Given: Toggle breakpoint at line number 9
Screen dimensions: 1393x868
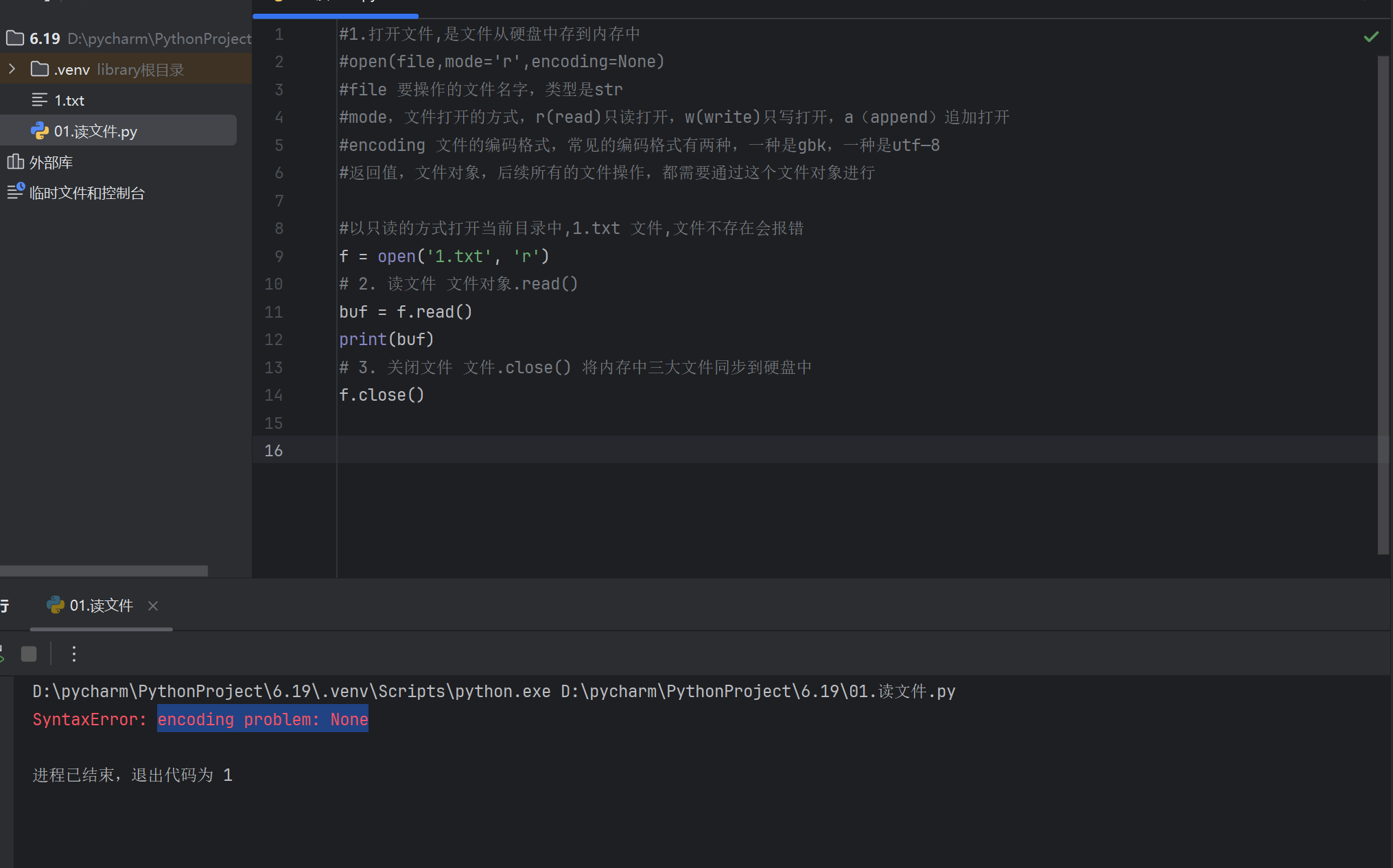Looking at the screenshot, I should [279, 257].
